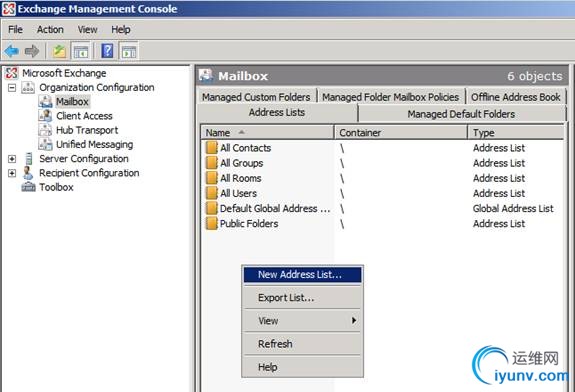575x392 pixels.
Task: Choose New Address List... from context menu
Action: click(303, 275)
